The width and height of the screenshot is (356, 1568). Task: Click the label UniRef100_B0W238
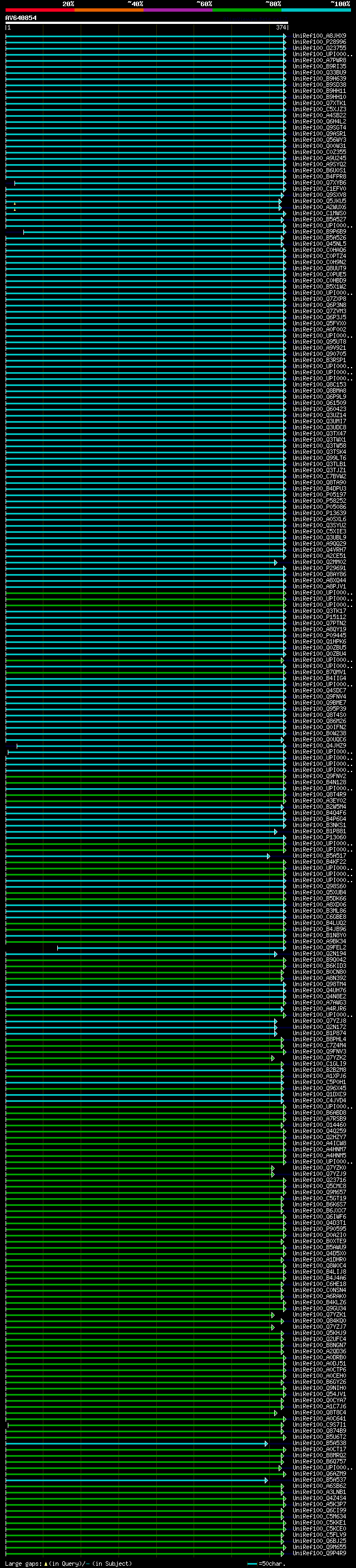click(319, 734)
